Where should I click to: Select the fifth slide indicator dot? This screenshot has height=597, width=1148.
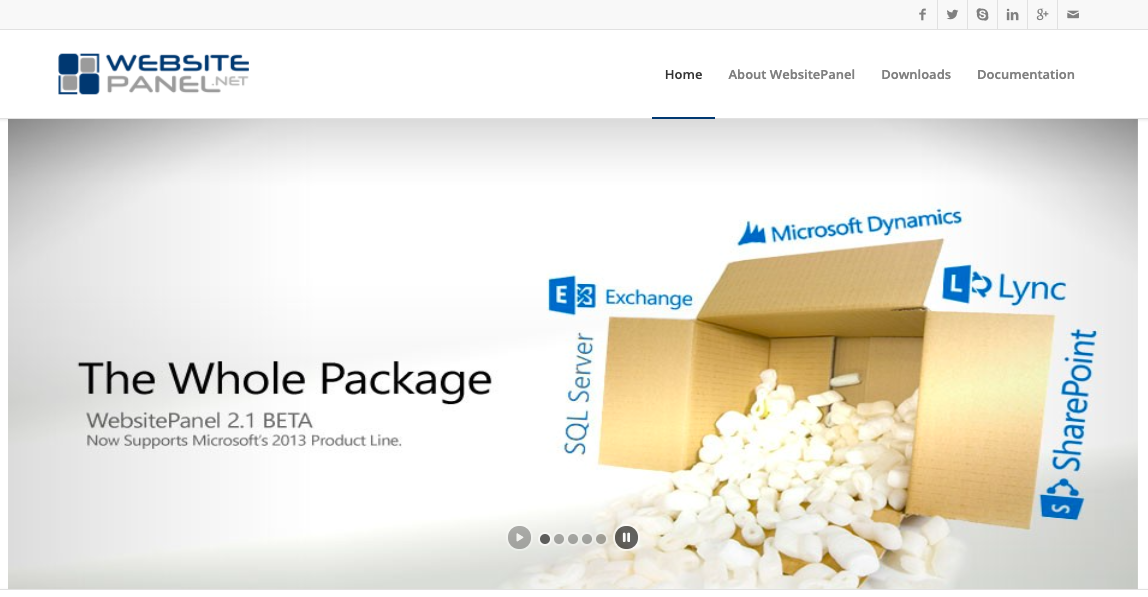600,539
